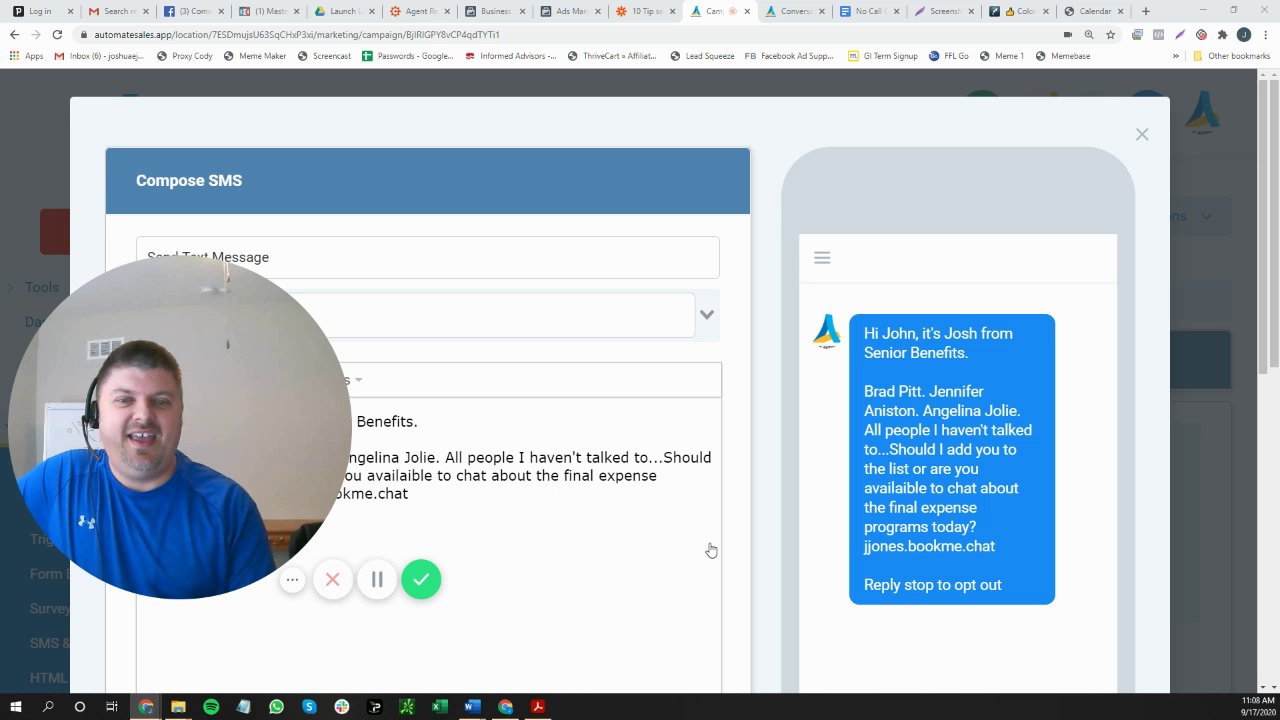This screenshot has height=720, width=1280.
Task: Open Spotify from the taskbar
Action: pyautogui.click(x=211, y=707)
